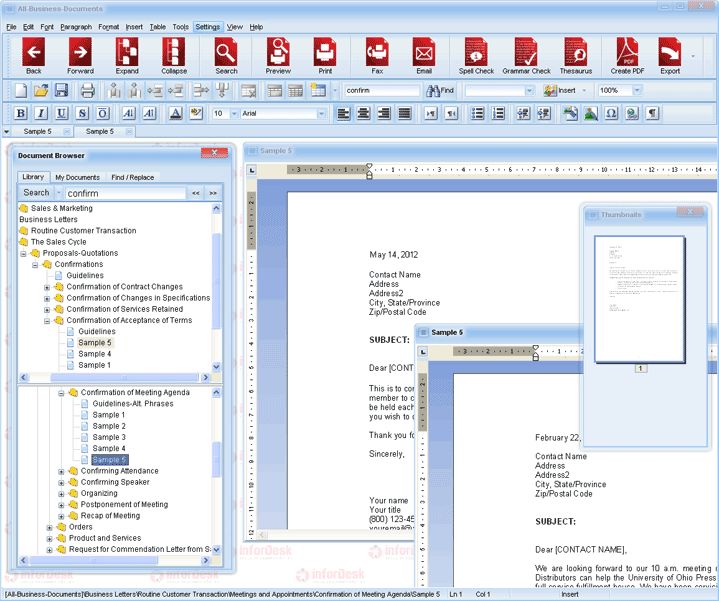
Task: Open the Table menu
Action: tap(157, 27)
